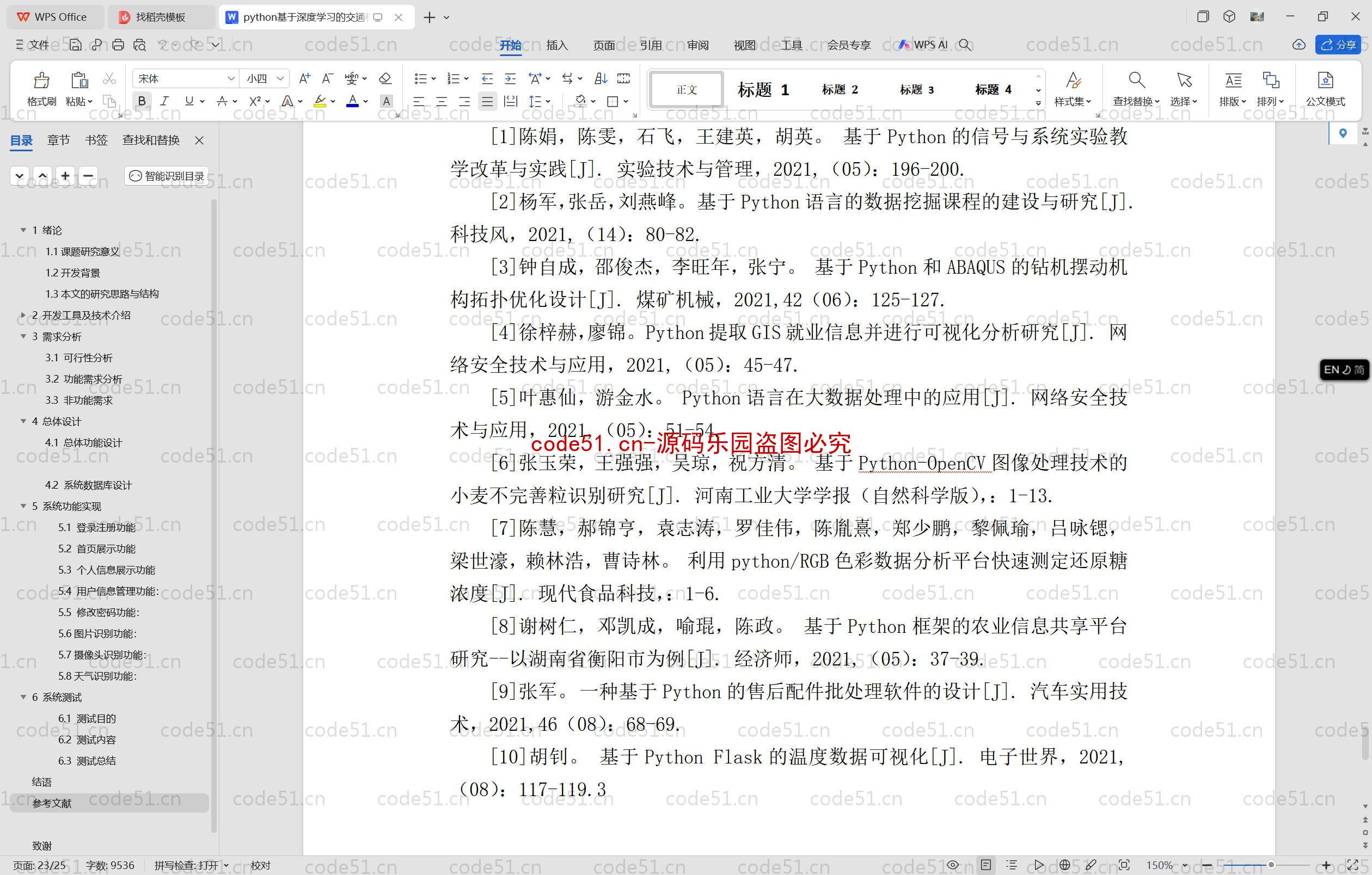1372x875 pixels.
Task: Click the Save icon in quick access bar
Action: (x=75, y=45)
